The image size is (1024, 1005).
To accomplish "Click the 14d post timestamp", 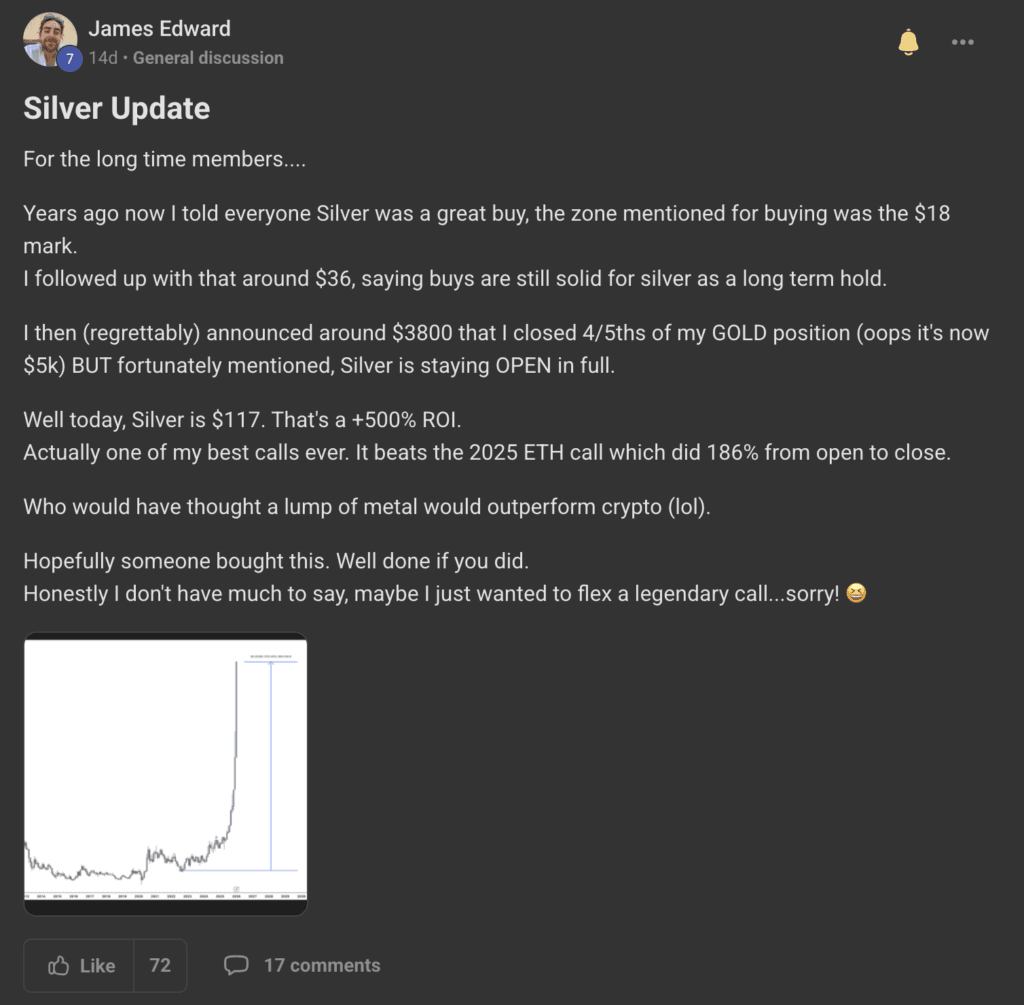I will click(x=102, y=58).
